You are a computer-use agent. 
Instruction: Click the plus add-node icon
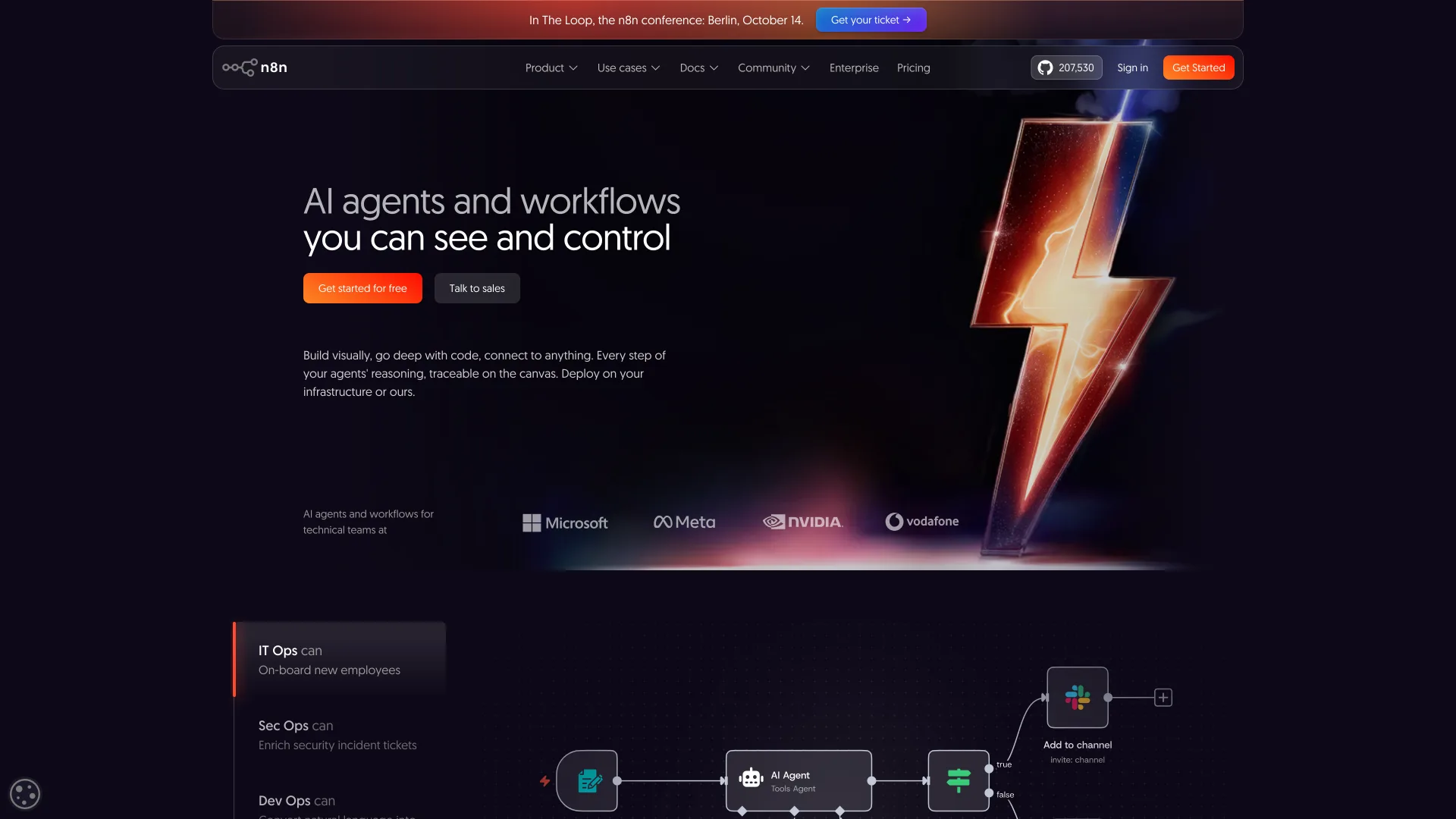pyautogui.click(x=1163, y=698)
